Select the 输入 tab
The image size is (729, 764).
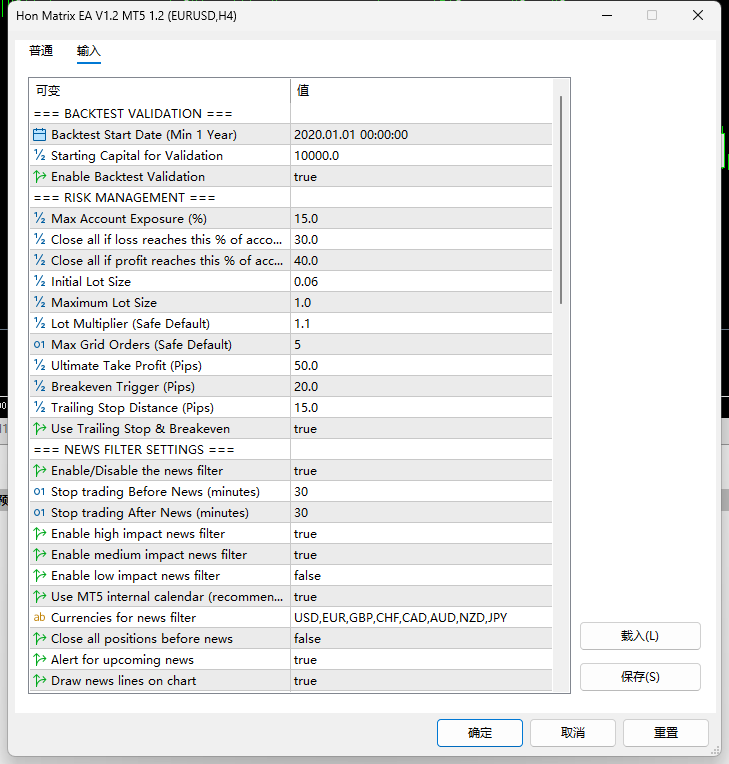89,51
